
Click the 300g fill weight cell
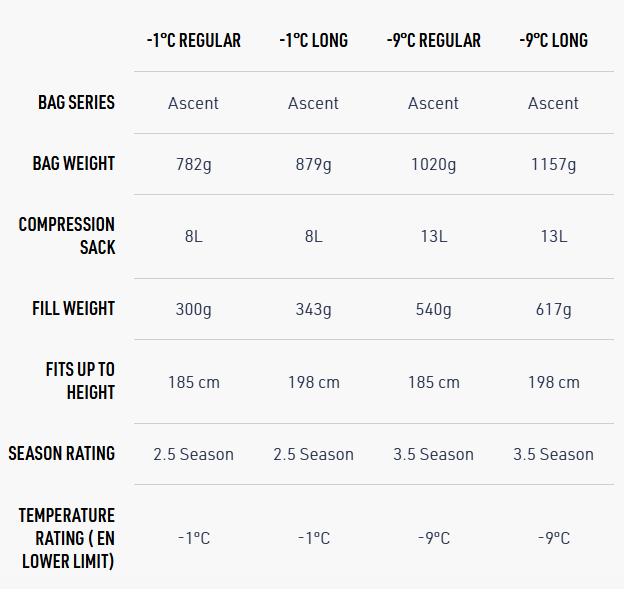click(193, 309)
